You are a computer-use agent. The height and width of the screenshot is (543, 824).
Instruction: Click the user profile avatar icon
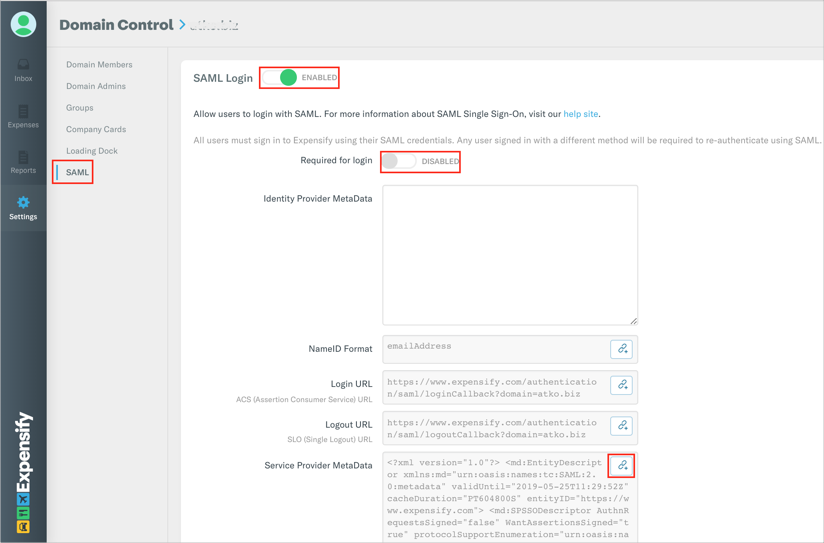(x=23, y=24)
